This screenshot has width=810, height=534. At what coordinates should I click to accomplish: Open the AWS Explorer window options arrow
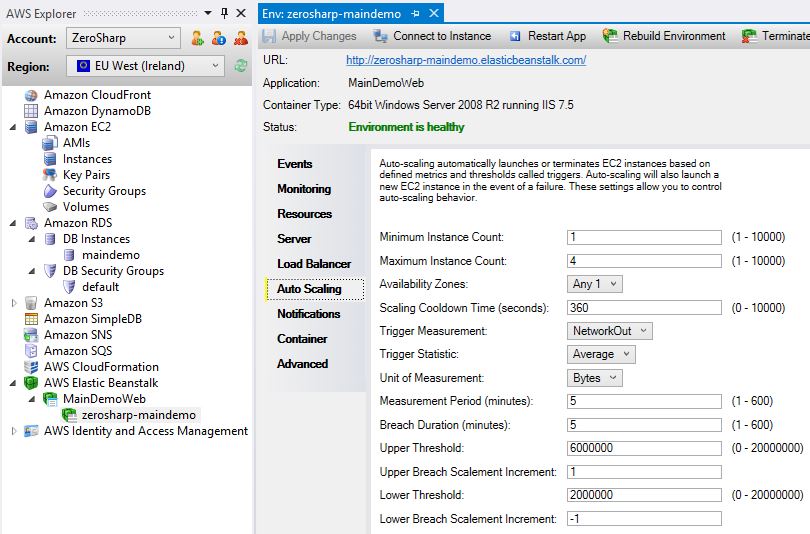[208, 13]
